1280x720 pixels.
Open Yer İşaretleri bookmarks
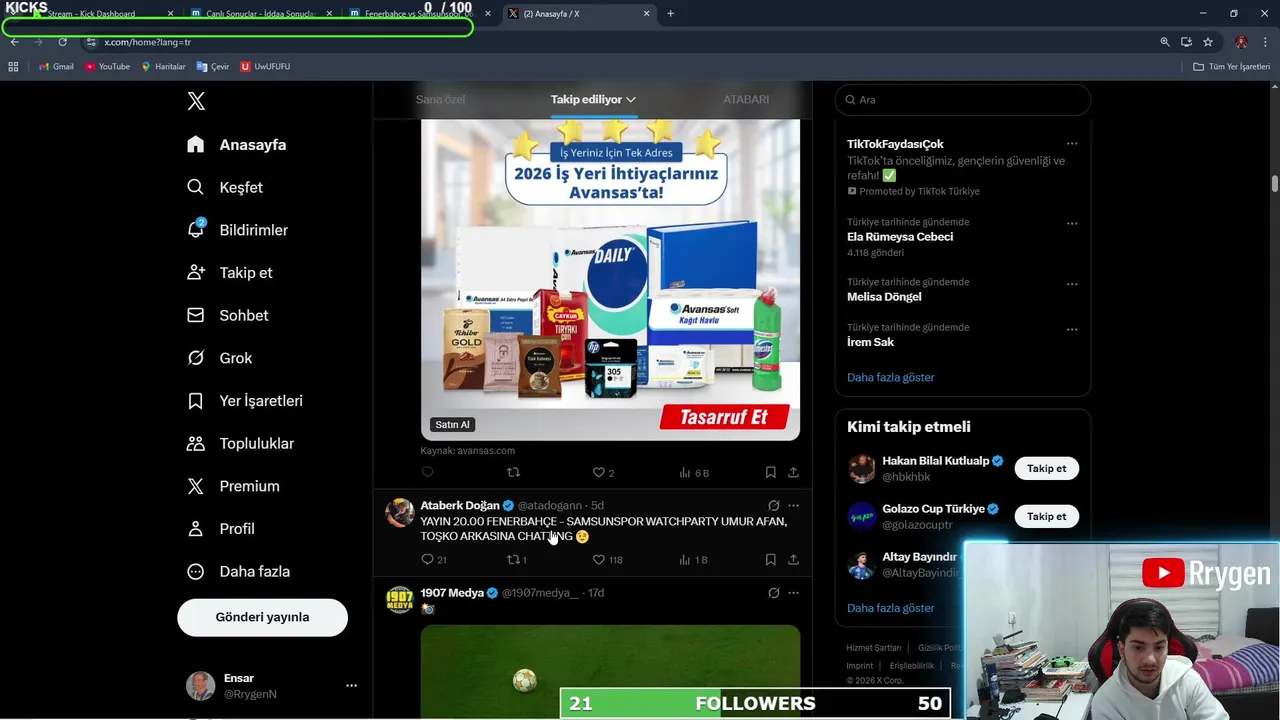click(245, 401)
